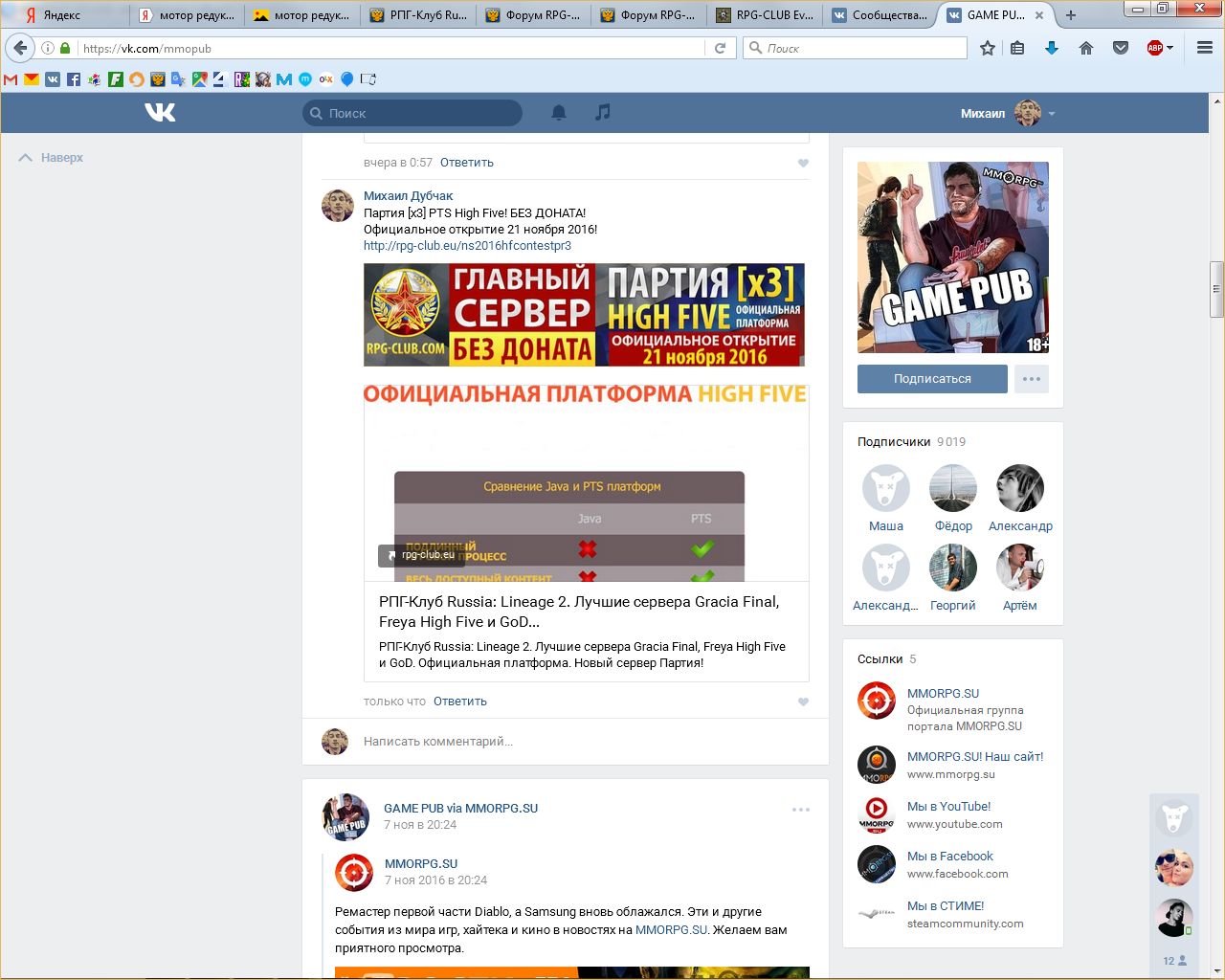Open the Михаил profile dropdown menu

[1008, 113]
